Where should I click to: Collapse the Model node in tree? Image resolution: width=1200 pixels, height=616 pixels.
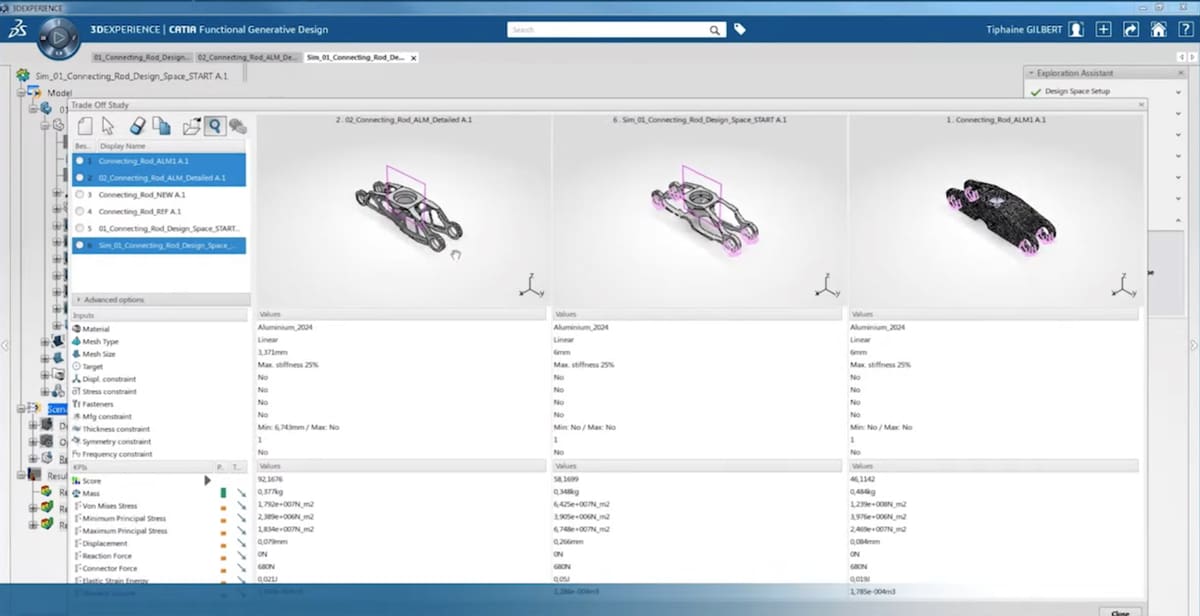(21, 93)
